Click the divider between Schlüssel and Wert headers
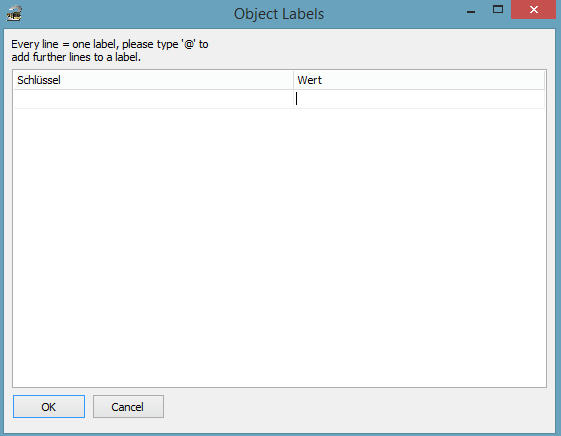Viewport: 561px width, 436px height. click(x=293, y=80)
